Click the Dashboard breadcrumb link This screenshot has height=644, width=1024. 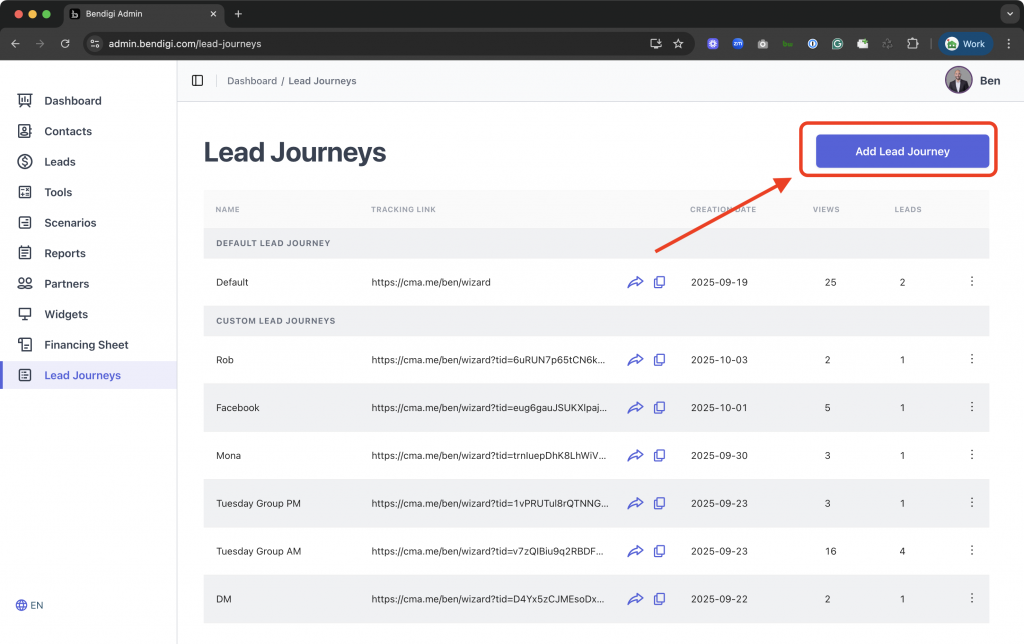pos(252,81)
